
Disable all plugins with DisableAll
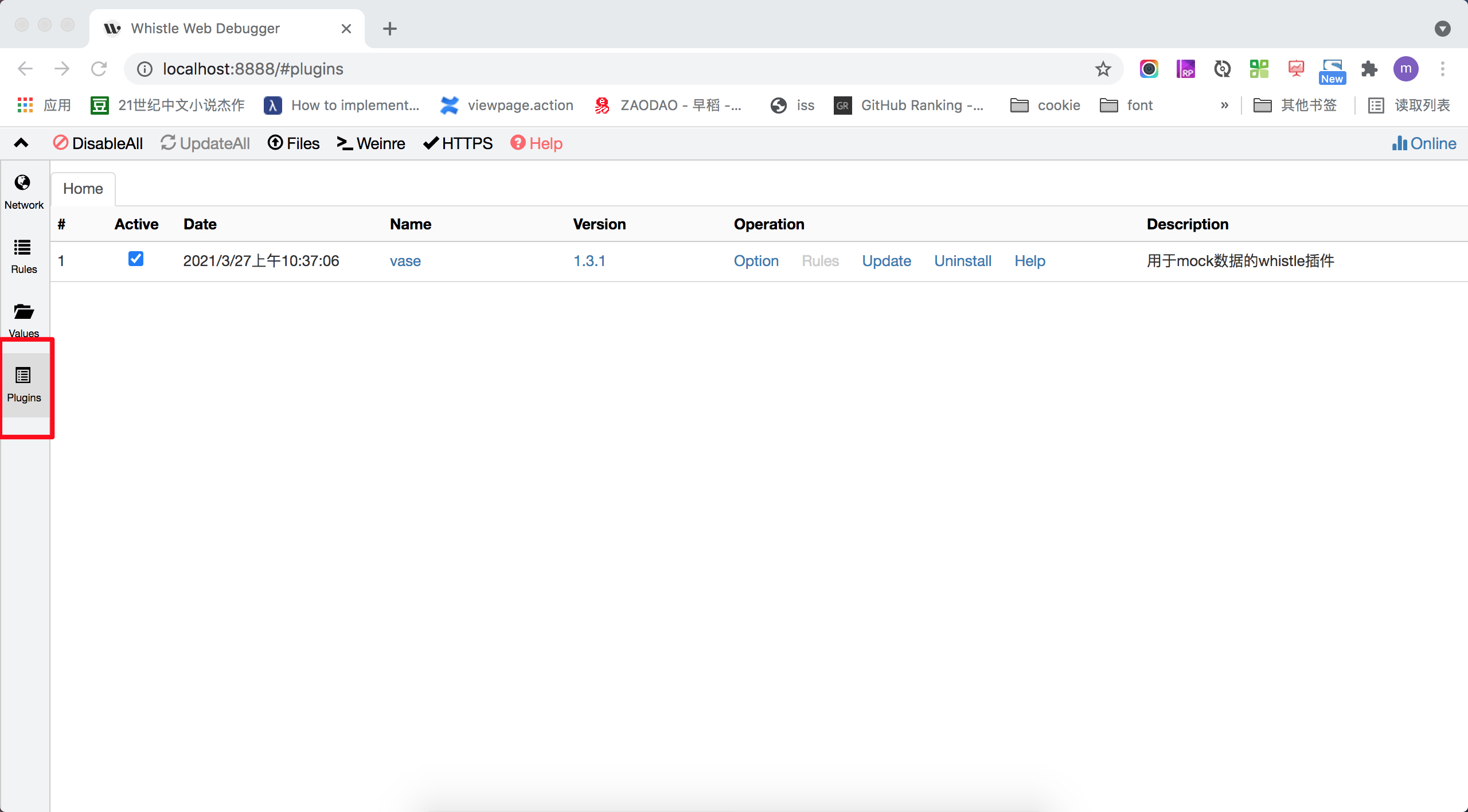click(97, 143)
